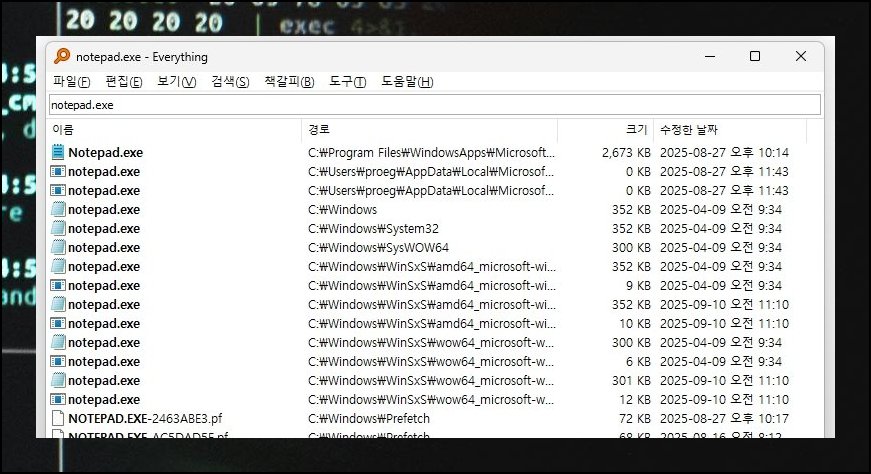Click the icon of the 6 KB notepad.exe entry
The height and width of the screenshot is (474, 871).
[58, 361]
